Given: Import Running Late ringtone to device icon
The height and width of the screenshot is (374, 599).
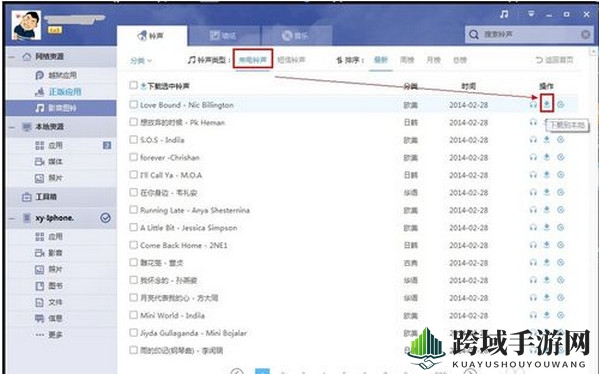Looking at the screenshot, I should [560, 210].
